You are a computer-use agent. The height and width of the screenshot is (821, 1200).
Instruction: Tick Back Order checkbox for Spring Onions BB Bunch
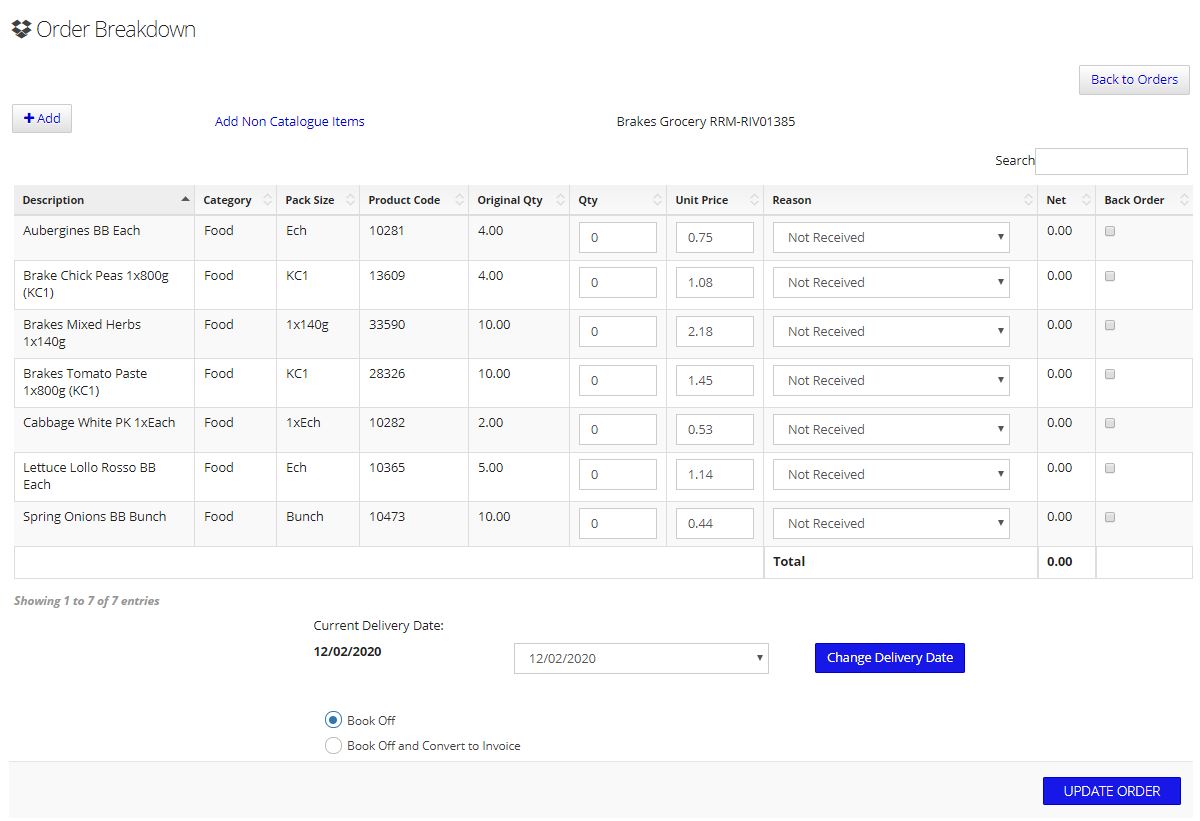(x=1110, y=517)
